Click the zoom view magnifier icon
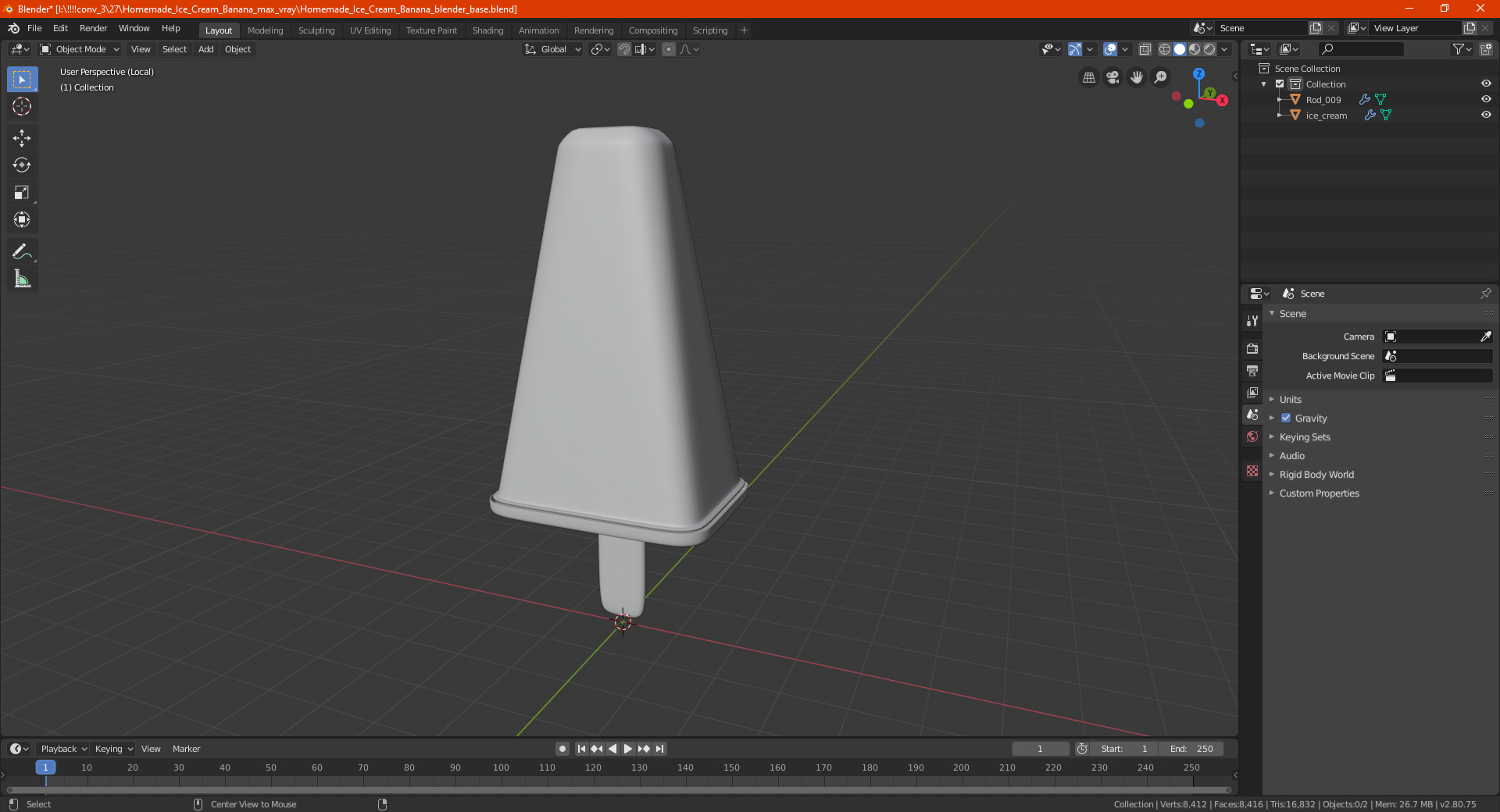Viewport: 1500px width, 812px height. pos(1161,77)
